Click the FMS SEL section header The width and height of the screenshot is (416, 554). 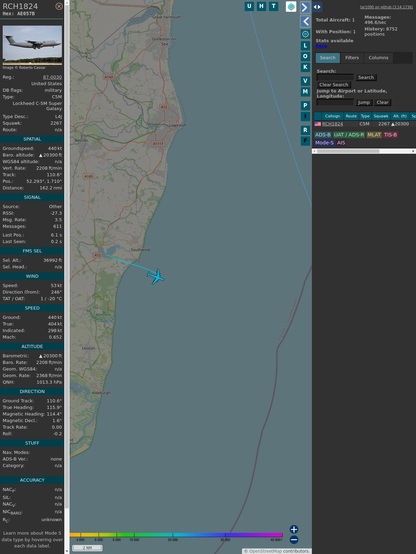click(x=32, y=251)
